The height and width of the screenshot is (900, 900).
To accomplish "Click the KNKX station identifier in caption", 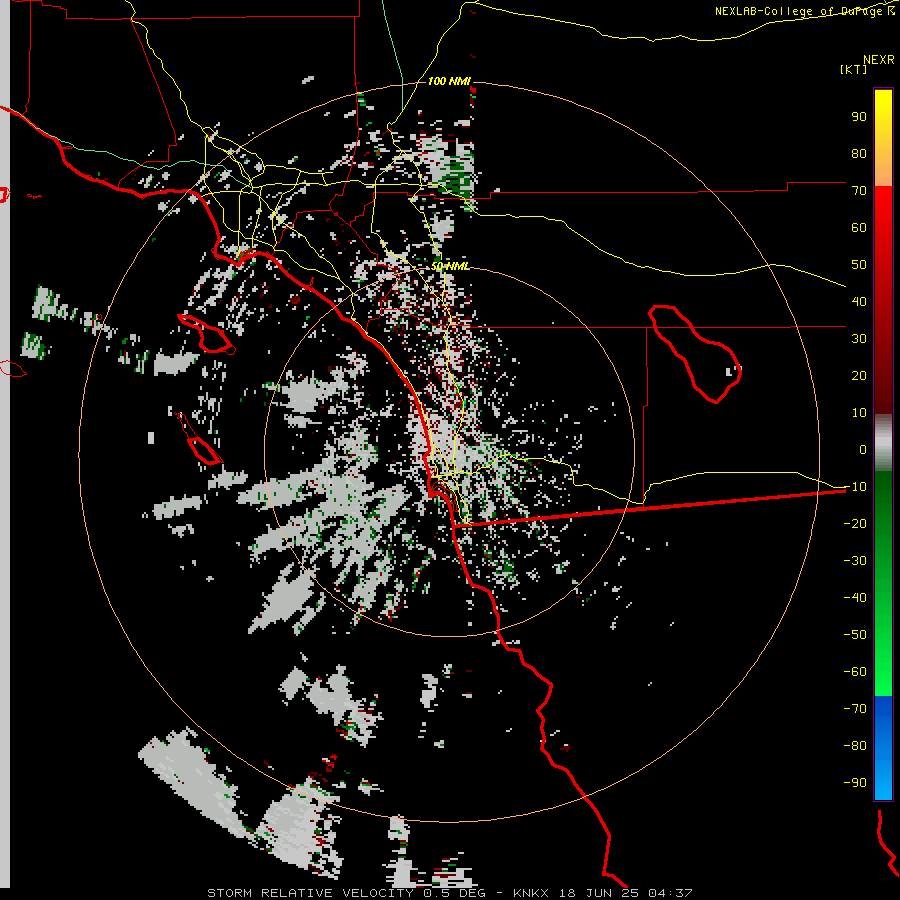I will coord(532,893).
